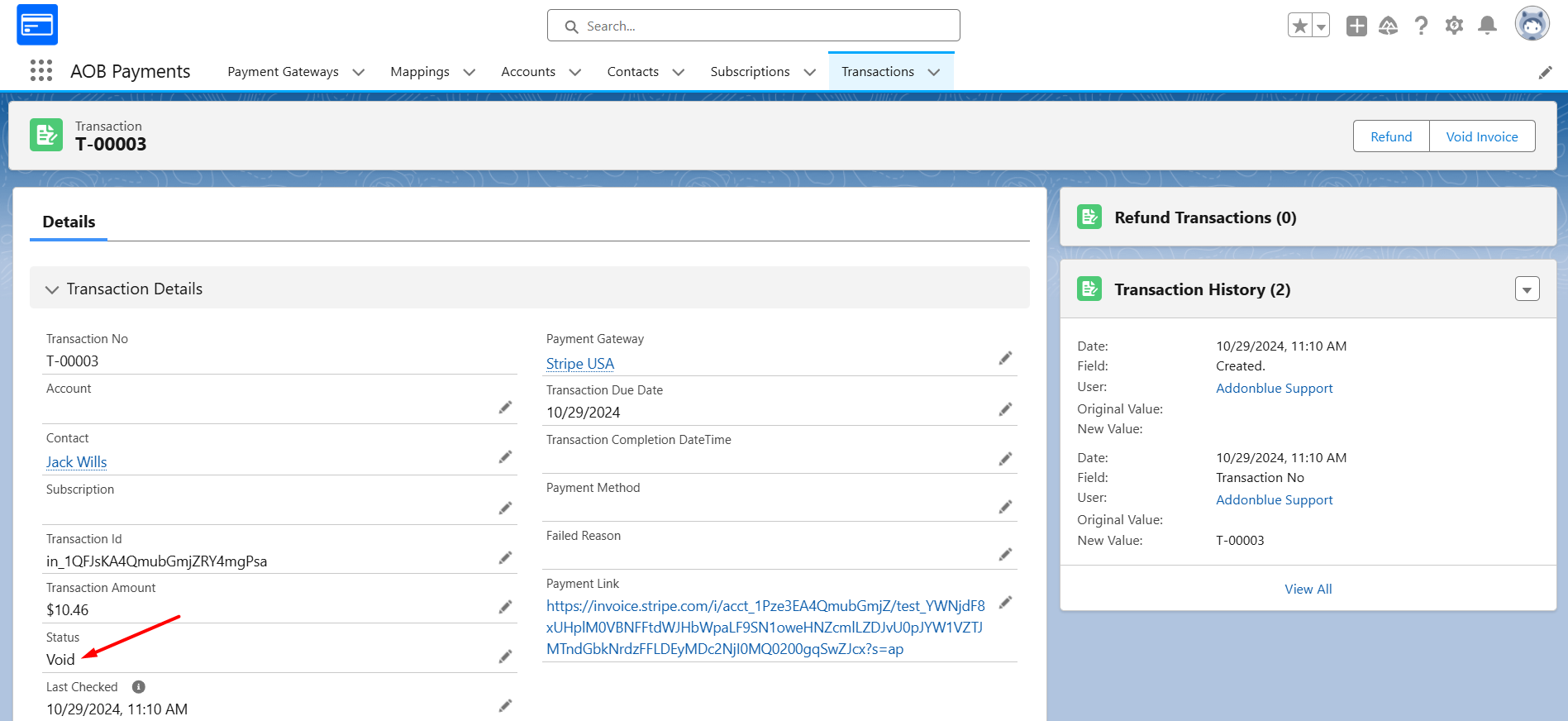Open the setup gear icon
Viewport: 1568px width, 721px height.
point(1454,26)
